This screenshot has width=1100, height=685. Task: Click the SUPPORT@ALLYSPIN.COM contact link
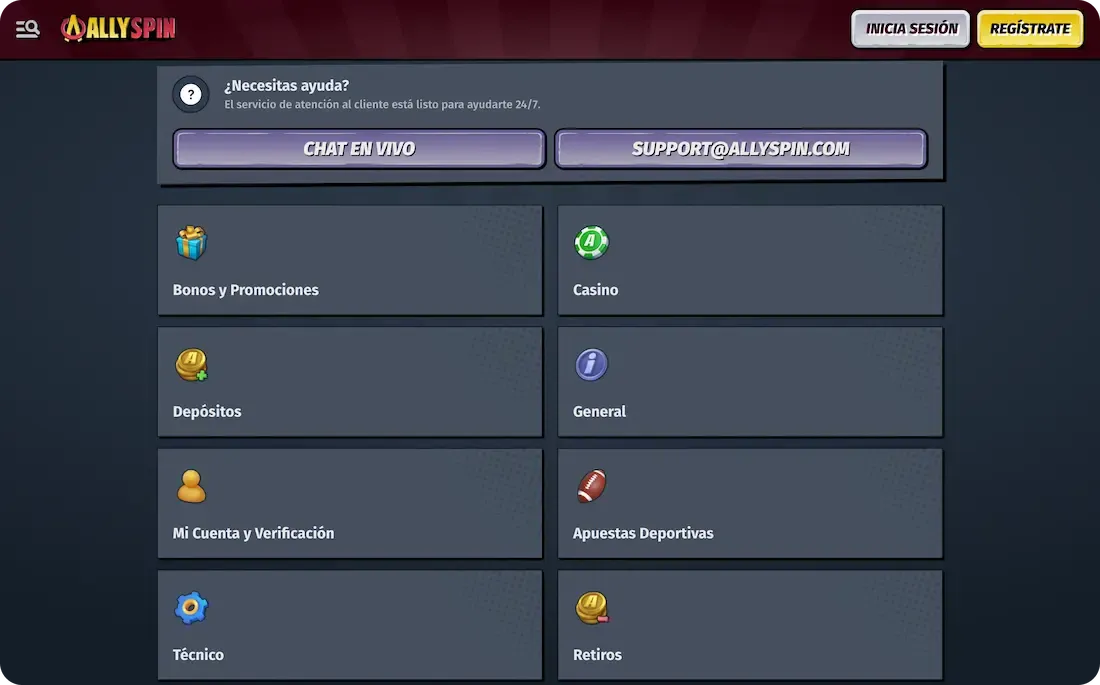click(741, 148)
